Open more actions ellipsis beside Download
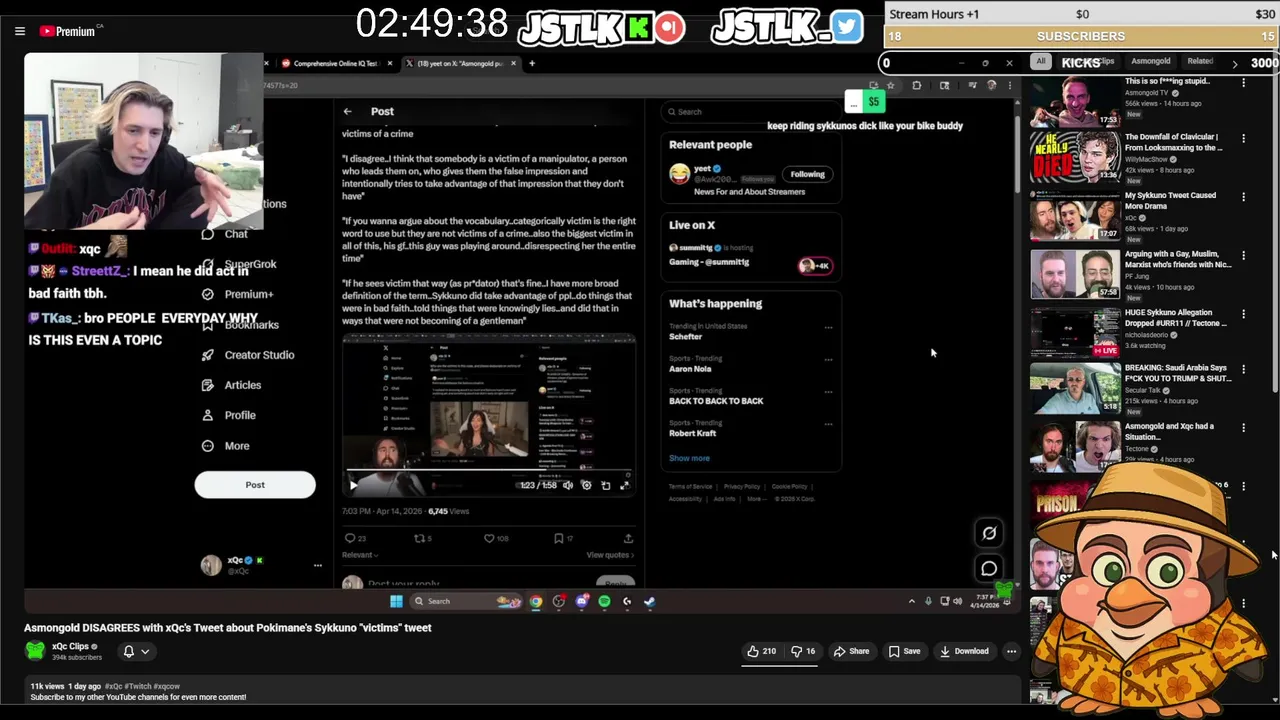Screen dimensions: 1280x720 pos(1011,651)
